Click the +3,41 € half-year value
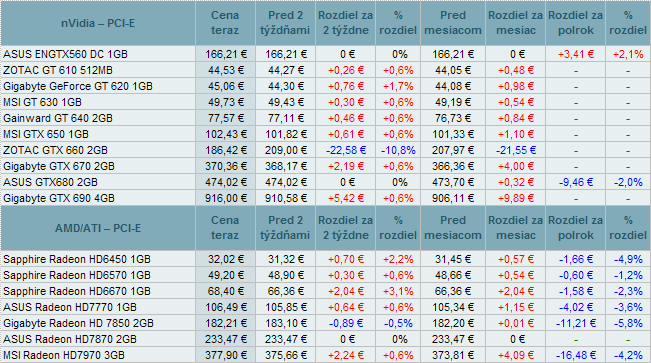 (575, 54)
